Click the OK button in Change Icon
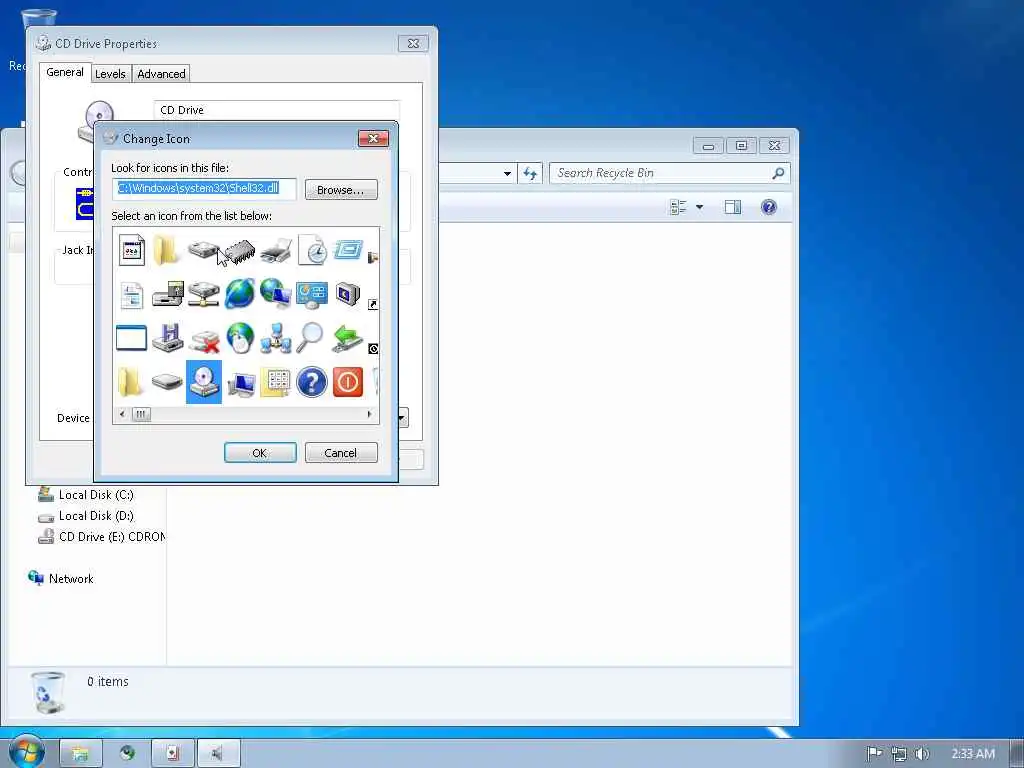 260,453
